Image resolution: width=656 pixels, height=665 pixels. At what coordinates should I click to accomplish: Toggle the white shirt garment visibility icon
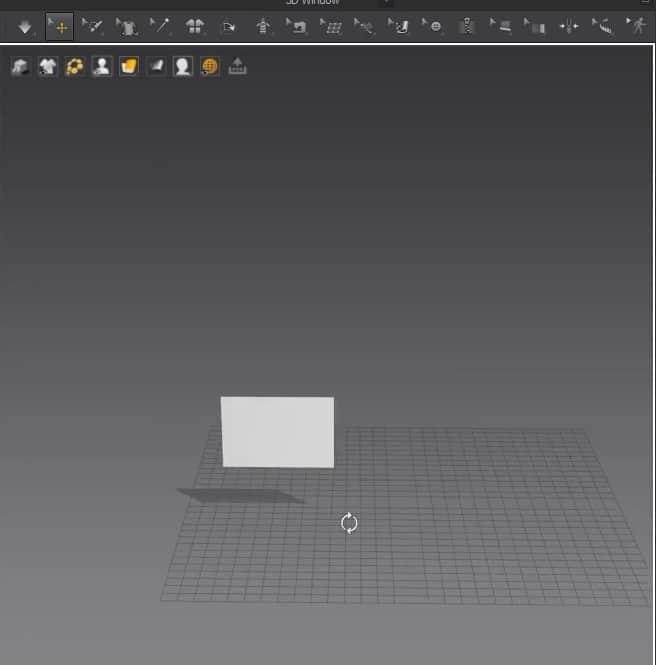click(47, 67)
